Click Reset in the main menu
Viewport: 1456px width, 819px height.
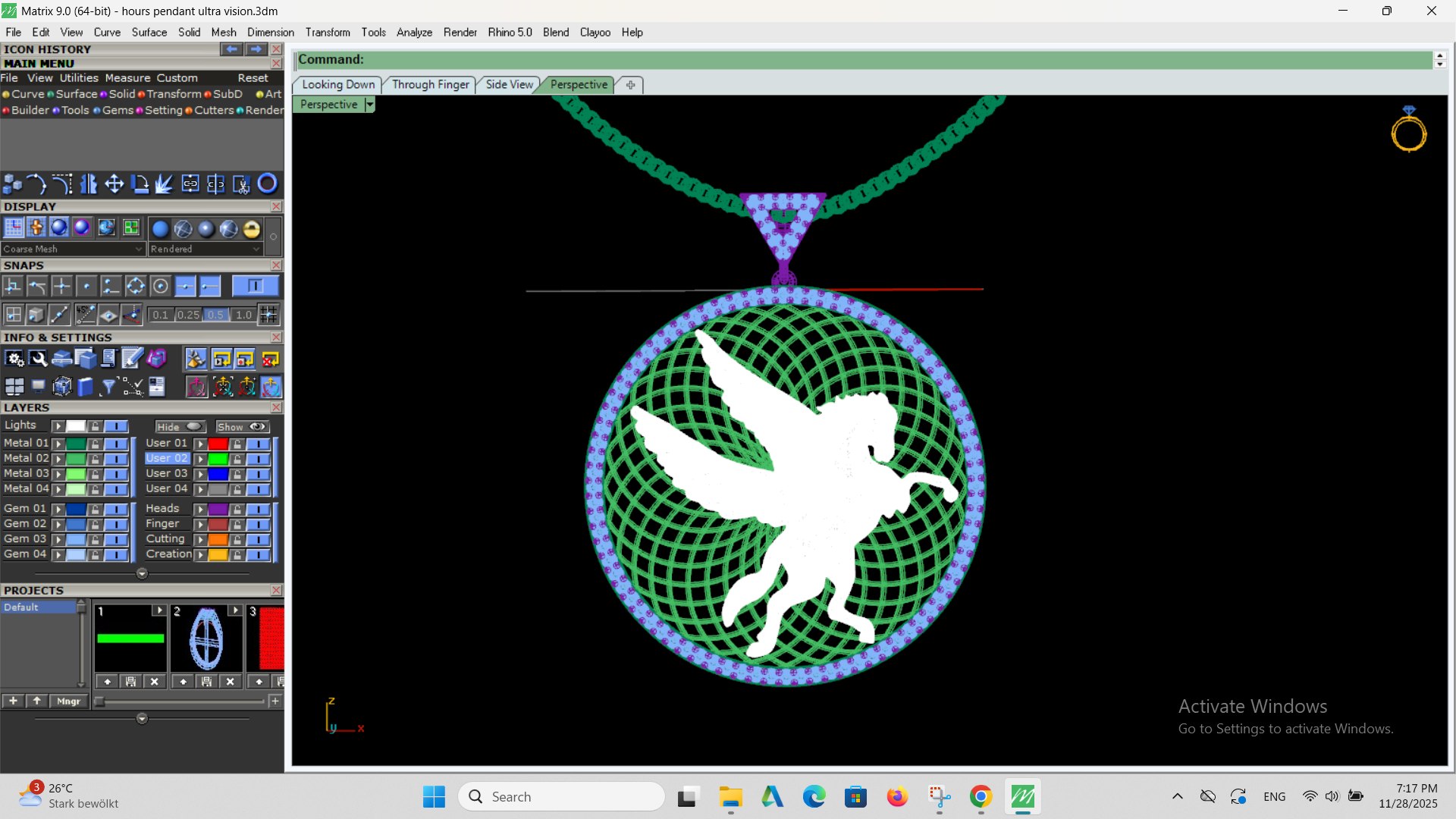pos(253,78)
